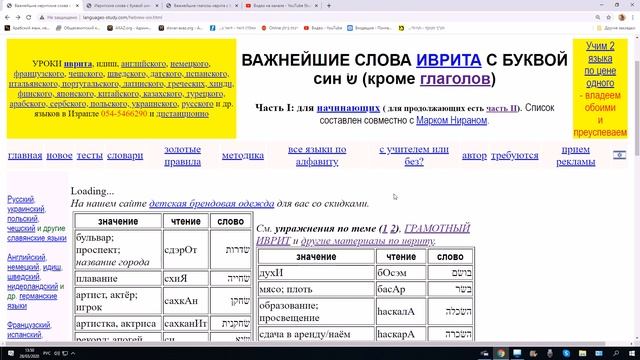Image resolution: width=640 pixels, height=360 pixels.
Task: Open the other bookmarks folder
Action: [616, 28]
